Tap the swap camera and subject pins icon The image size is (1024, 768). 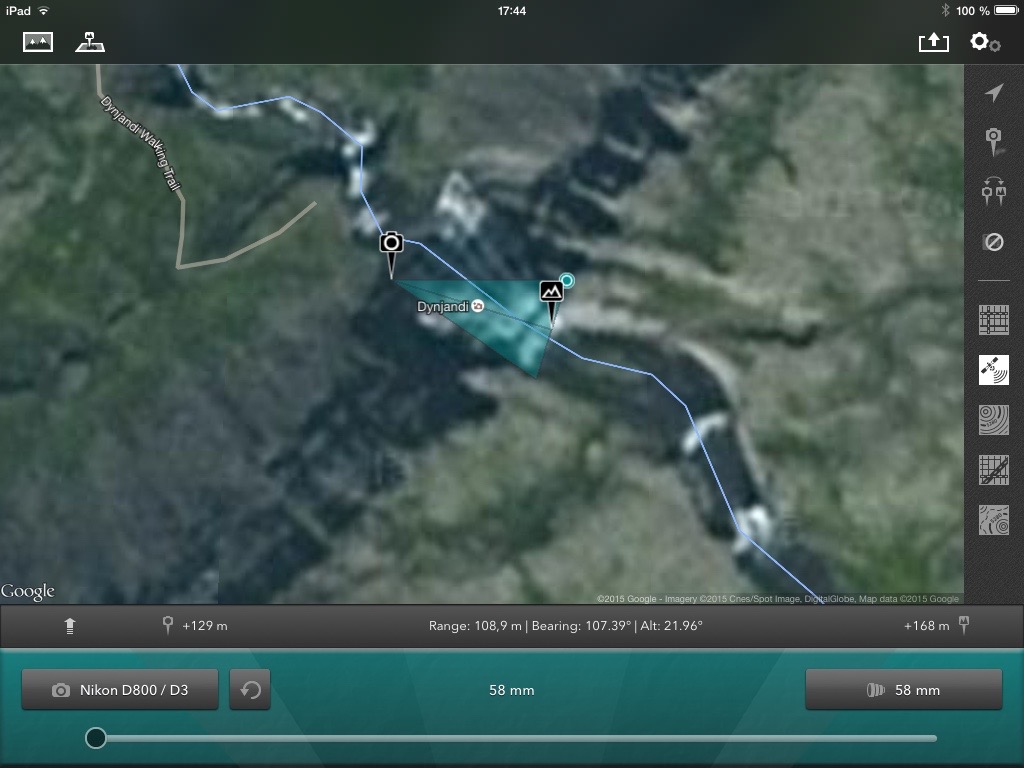993,191
